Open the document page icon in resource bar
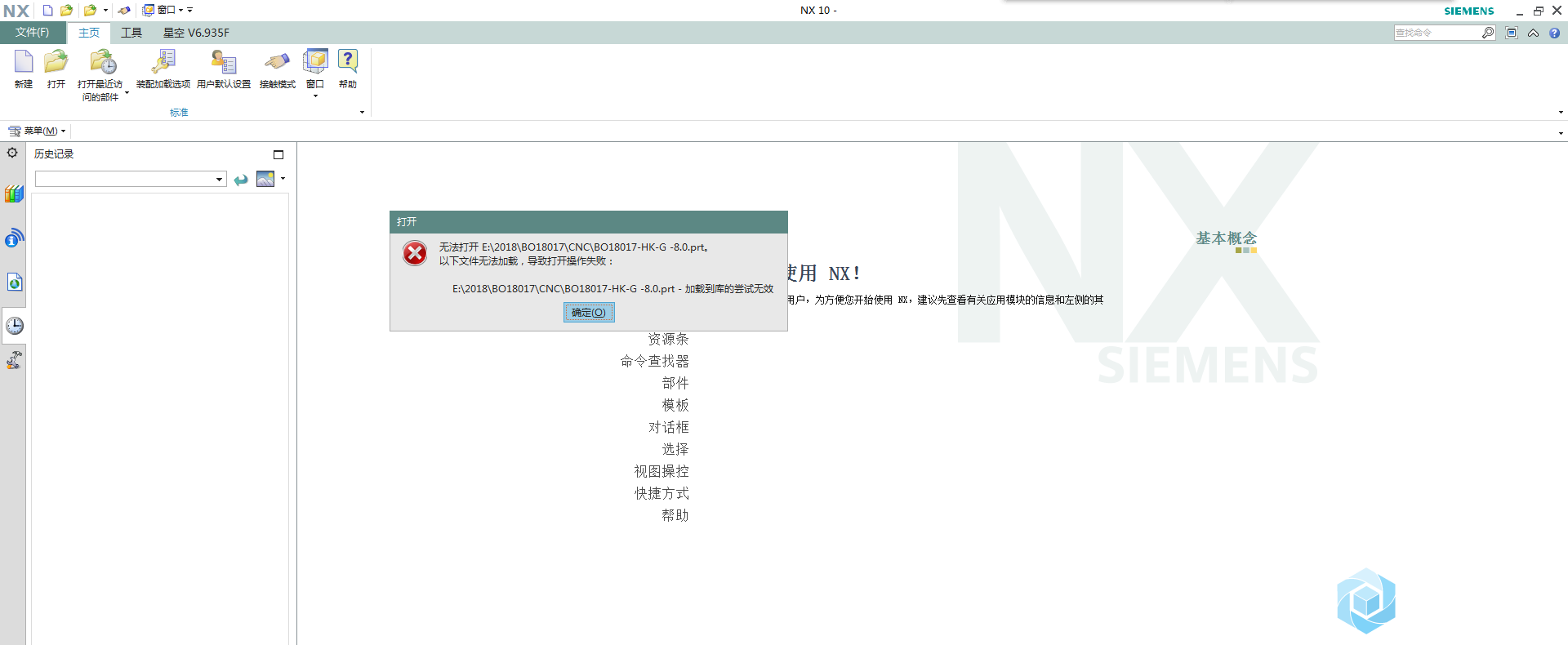 click(15, 282)
